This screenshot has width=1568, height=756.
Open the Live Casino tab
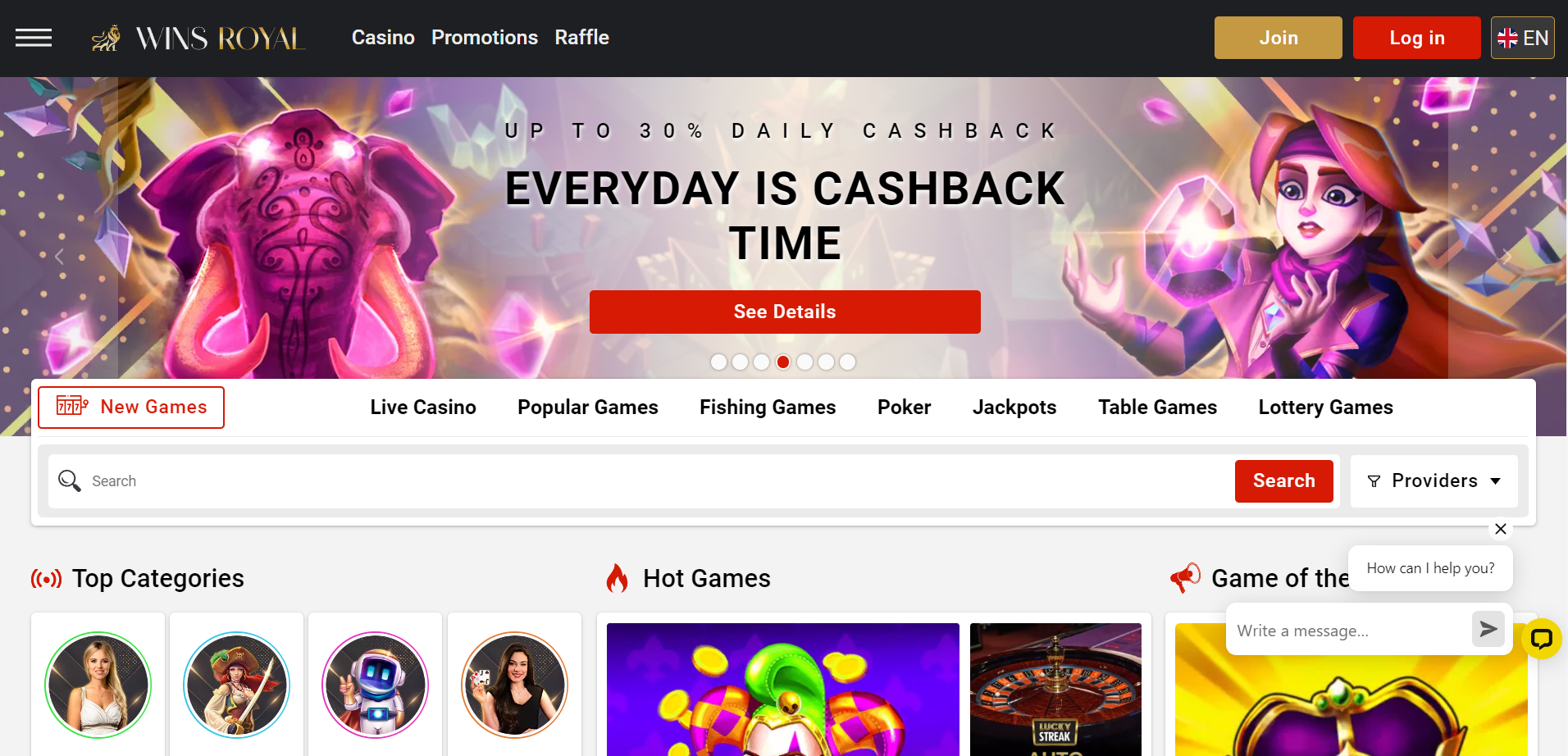[x=423, y=408]
